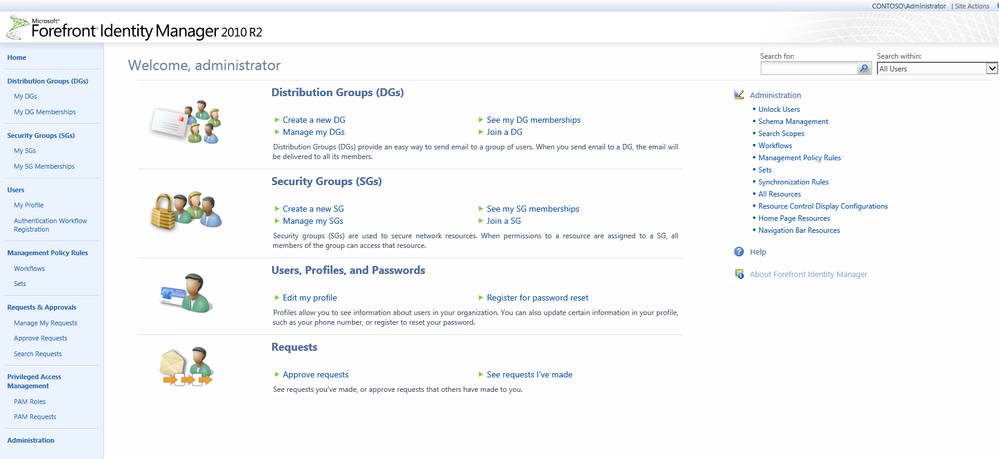Open My SGs in sidebar
The height and width of the screenshot is (459, 999).
click(x=25, y=150)
